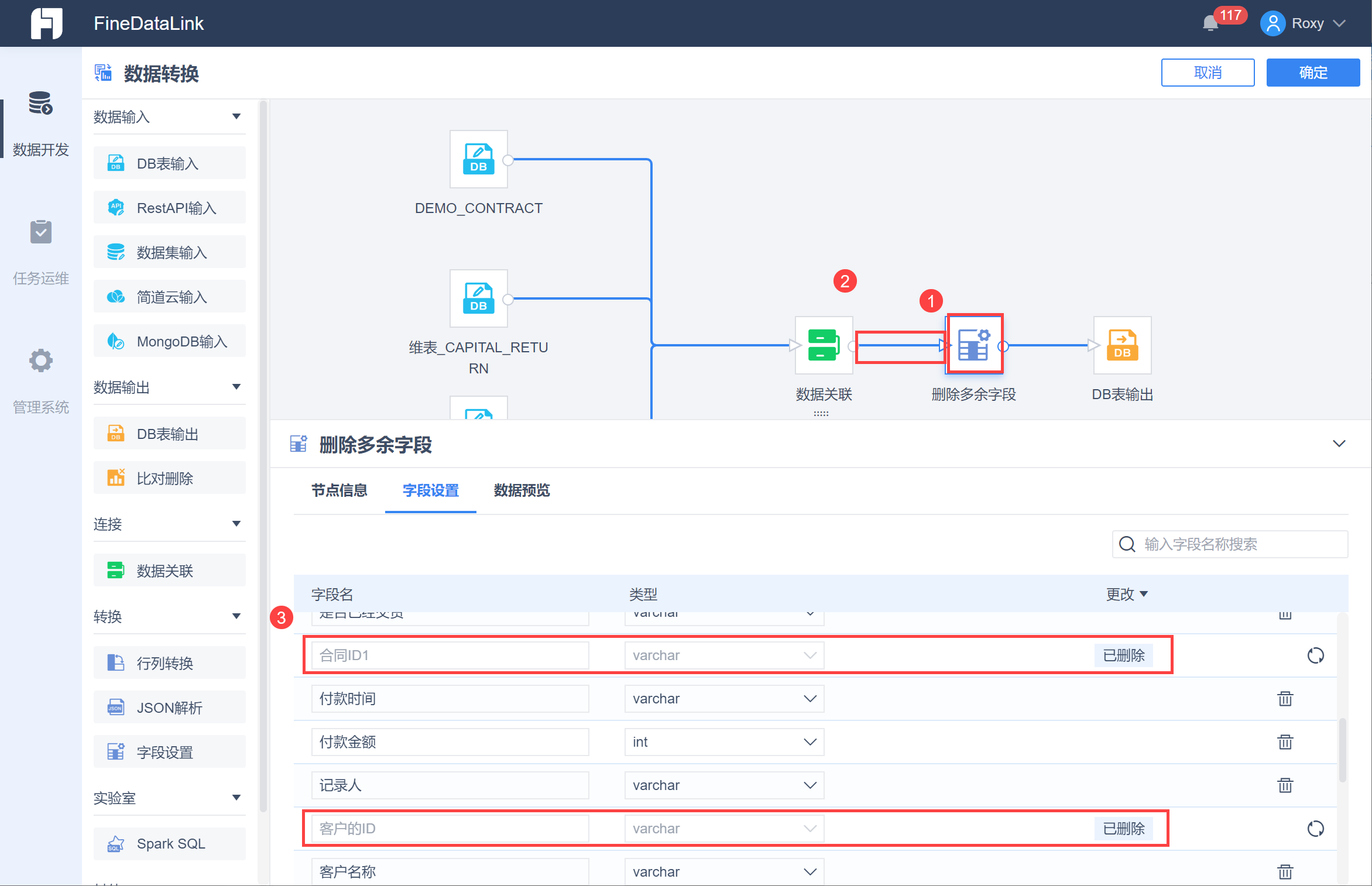Collapse the 删除多余字段 settings panel
The image size is (1372, 886).
pos(1339,444)
